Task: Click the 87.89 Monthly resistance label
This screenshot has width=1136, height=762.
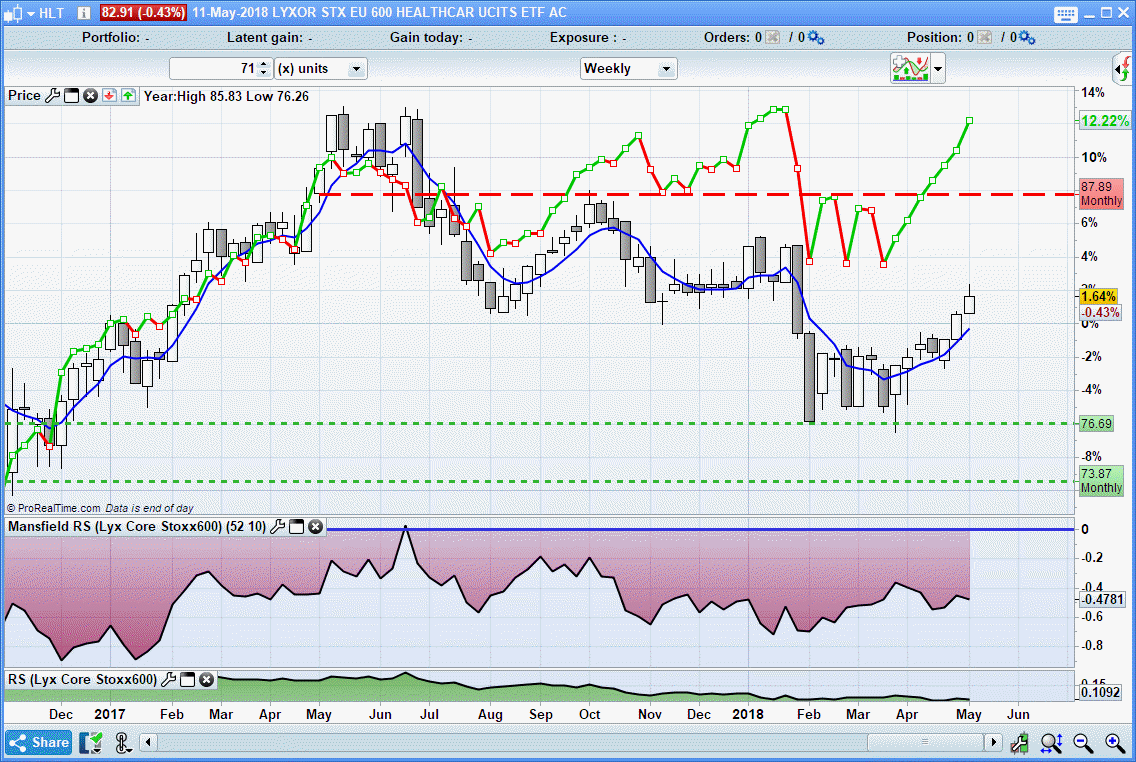Action: point(1101,193)
